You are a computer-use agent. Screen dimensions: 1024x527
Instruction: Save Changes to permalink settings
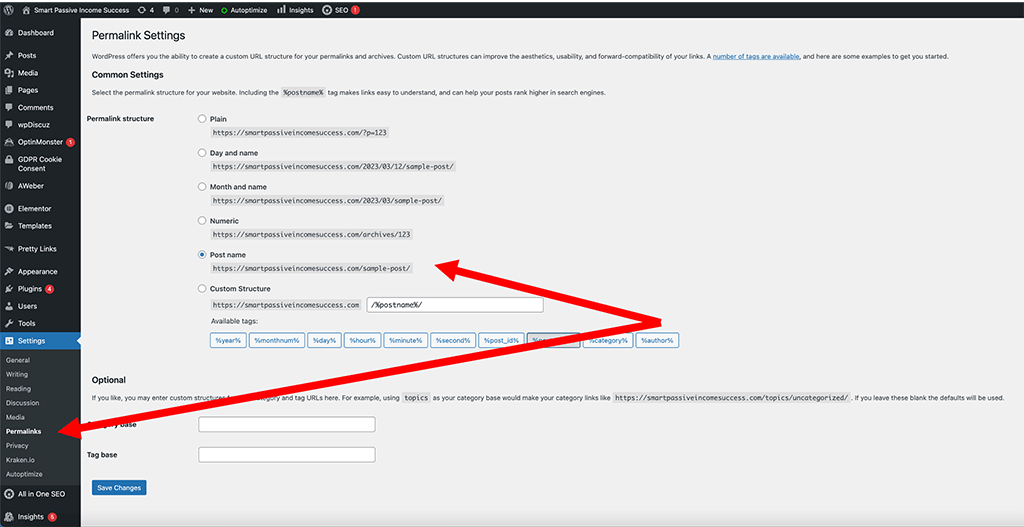119,488
